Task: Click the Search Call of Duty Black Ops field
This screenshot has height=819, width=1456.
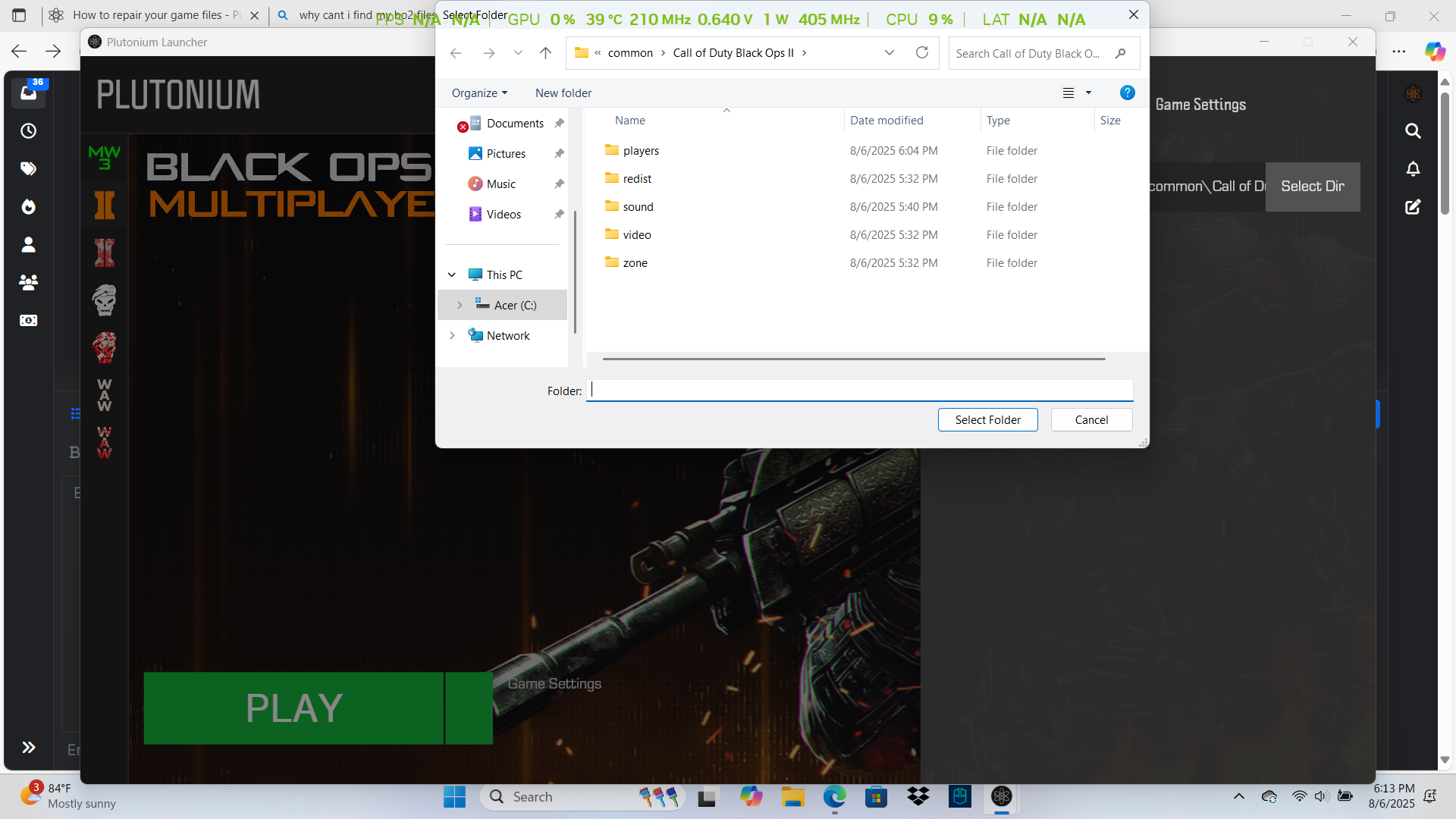Action: pyautogui.click(x=1043, y=53)
